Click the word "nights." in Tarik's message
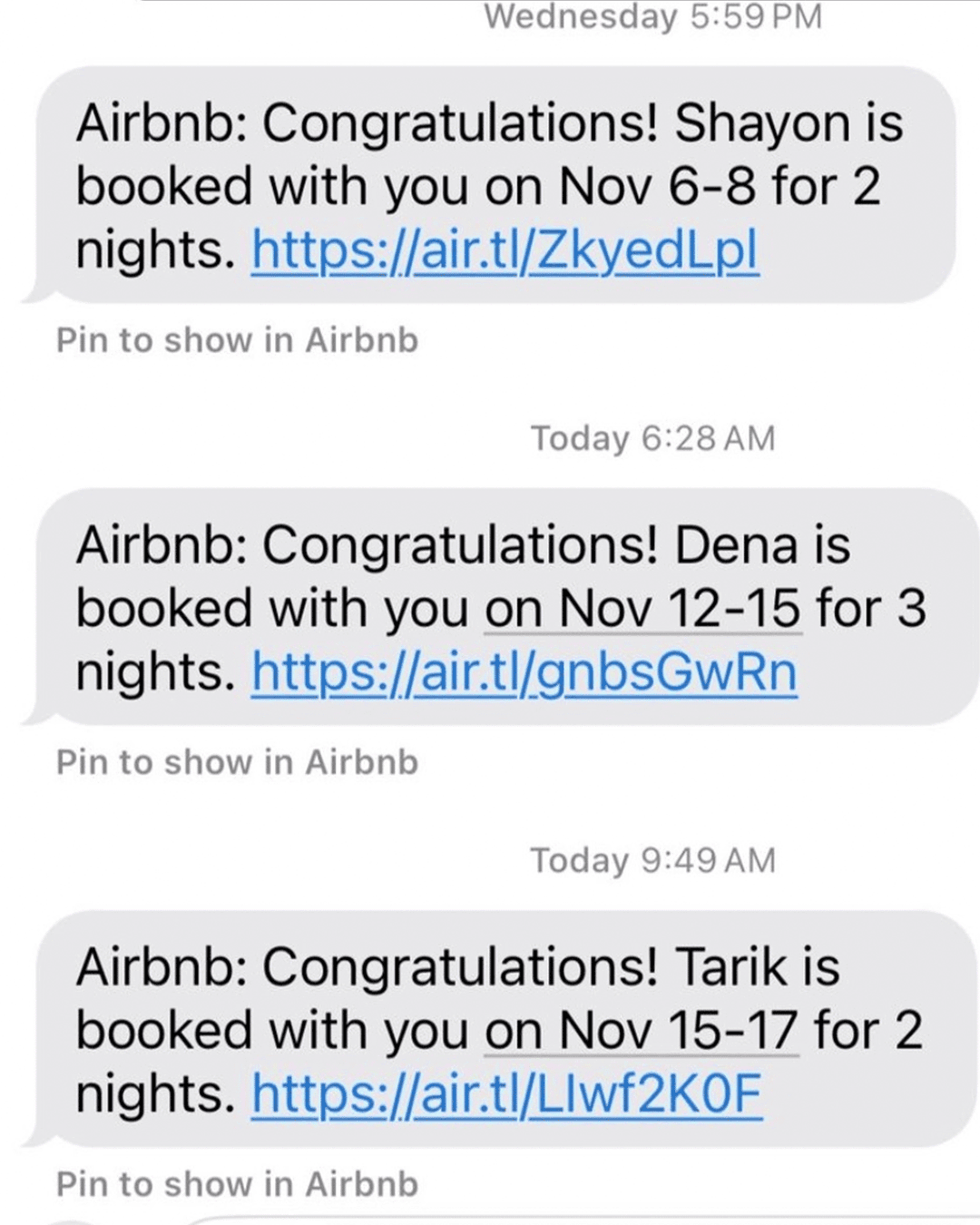This screenshot has height=1225, width=980. tap(155, 1094)
